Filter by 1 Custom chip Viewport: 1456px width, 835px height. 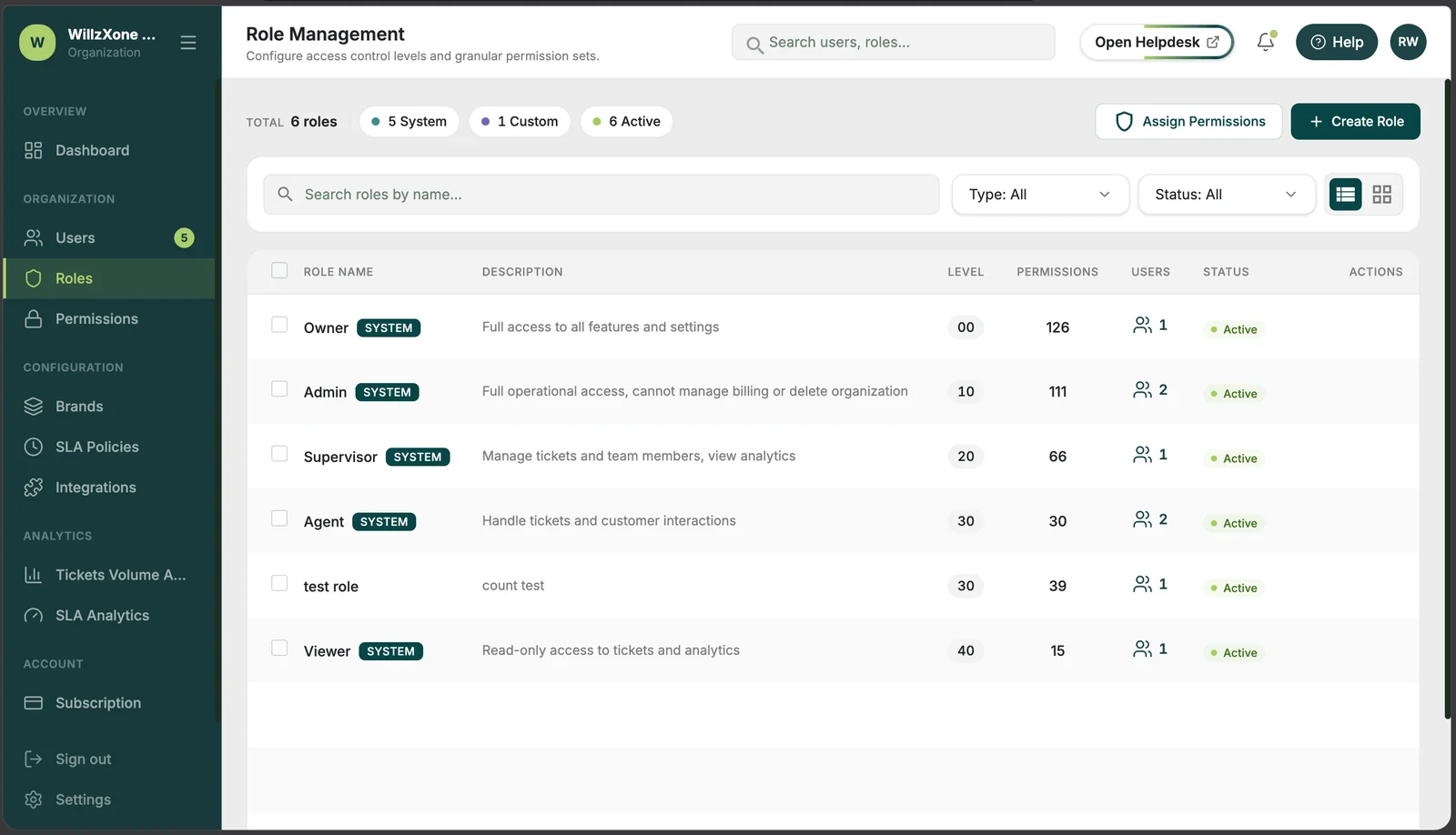(x=520, y=122)
